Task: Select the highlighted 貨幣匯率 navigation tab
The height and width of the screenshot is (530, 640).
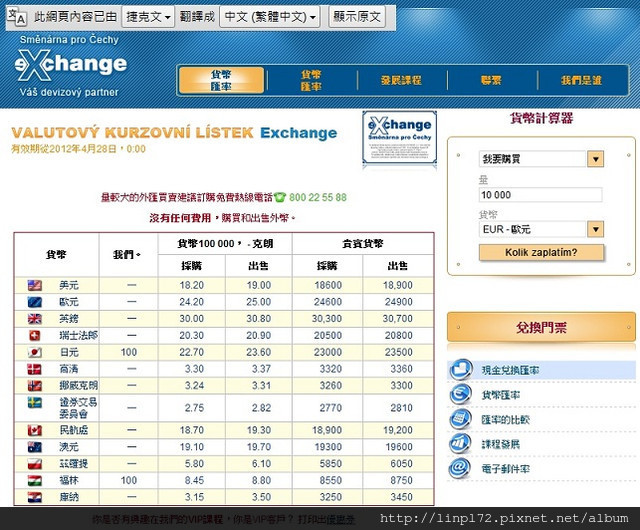Action: 221,80
